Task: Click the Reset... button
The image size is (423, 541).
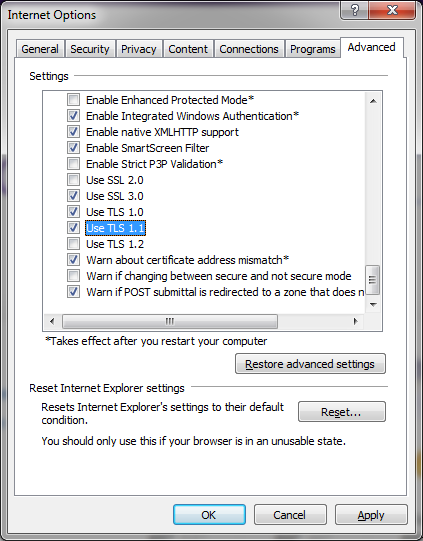Action: tap(341, 412)
